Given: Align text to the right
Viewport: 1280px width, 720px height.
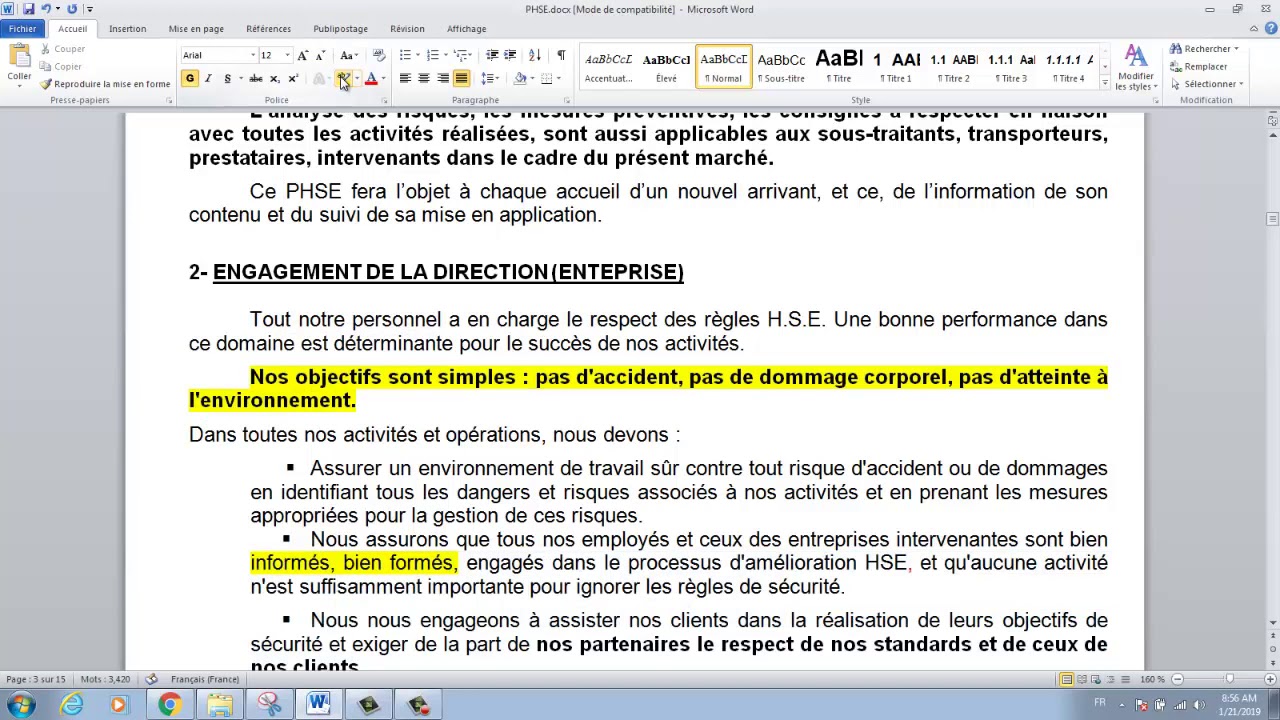Looking at the screenshot, I should pyautogui.click(x=442, y=79).
